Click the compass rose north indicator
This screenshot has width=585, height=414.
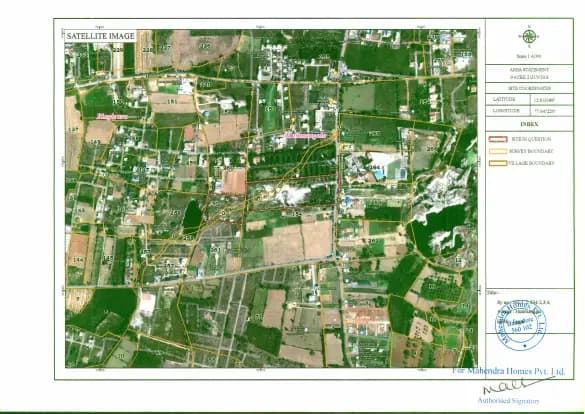coord(529,37)
